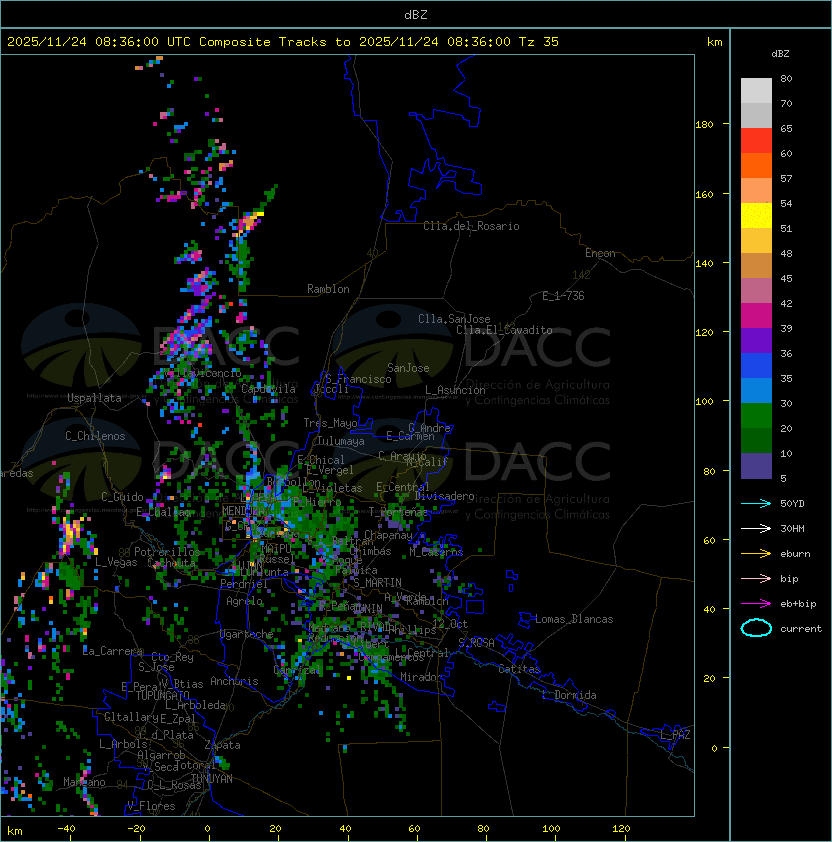Click the 'Clla.SanJose' map label
Screen dimensions: 832x842
[x=454, y=319]
